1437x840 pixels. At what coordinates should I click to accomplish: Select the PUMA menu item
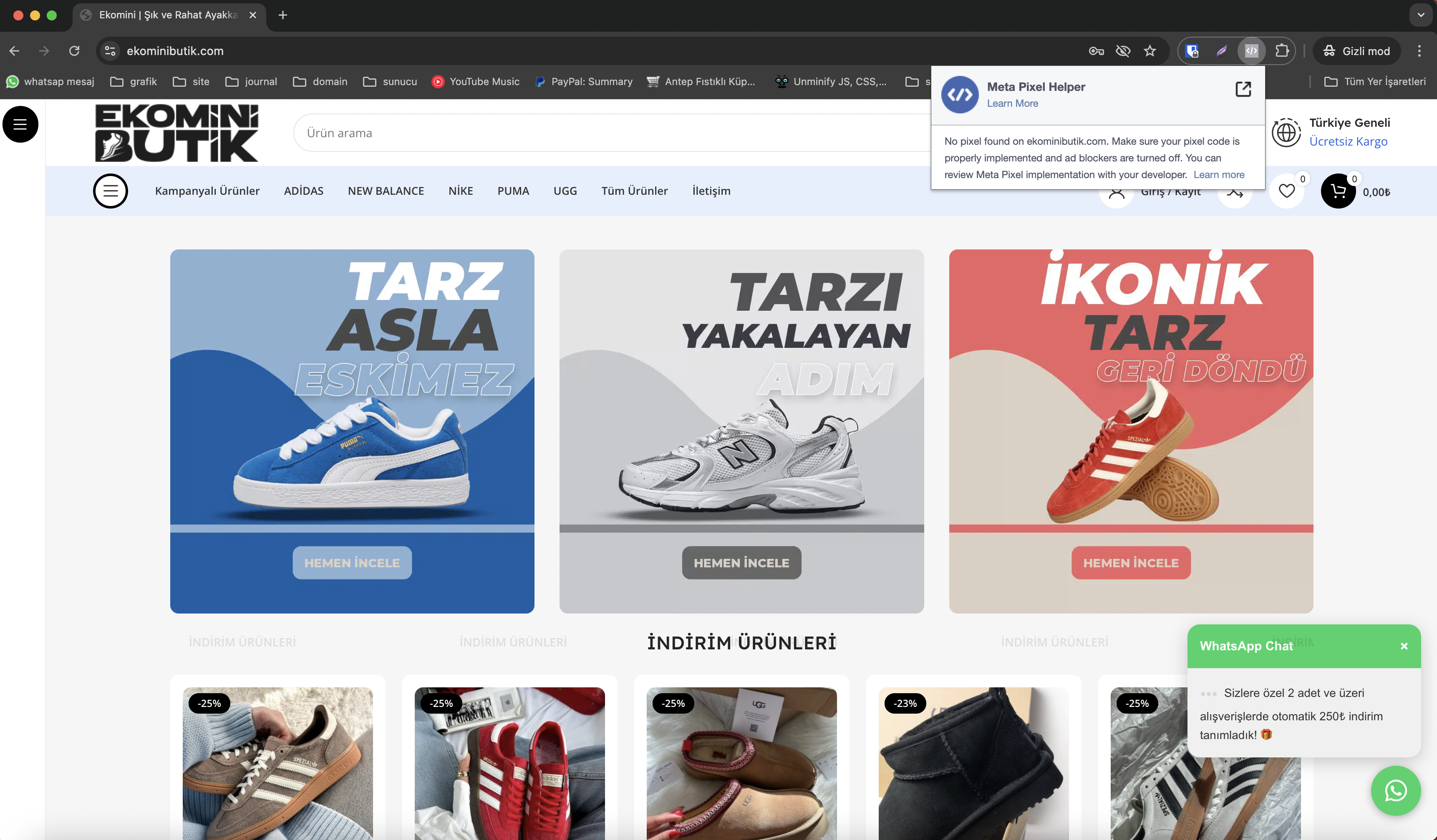(x=513, y=191)
